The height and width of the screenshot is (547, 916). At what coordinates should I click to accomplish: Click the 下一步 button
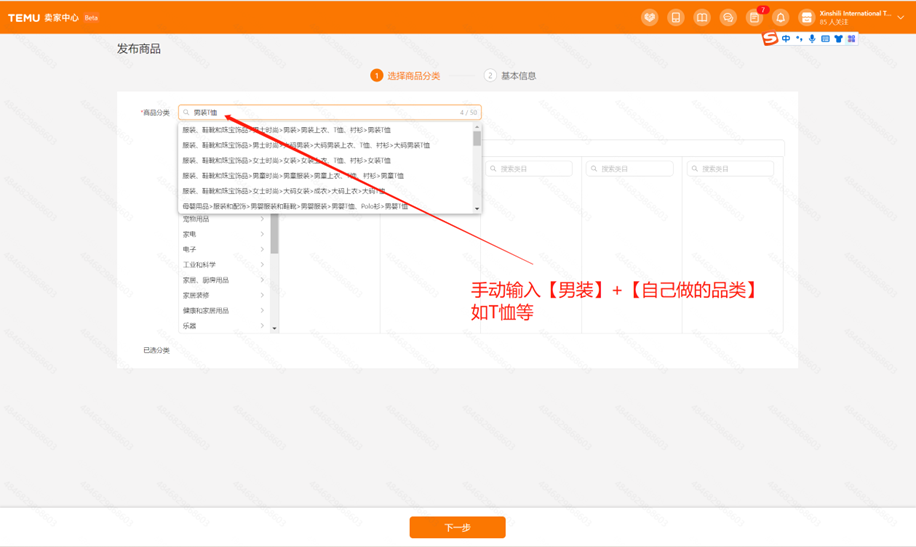457,527
